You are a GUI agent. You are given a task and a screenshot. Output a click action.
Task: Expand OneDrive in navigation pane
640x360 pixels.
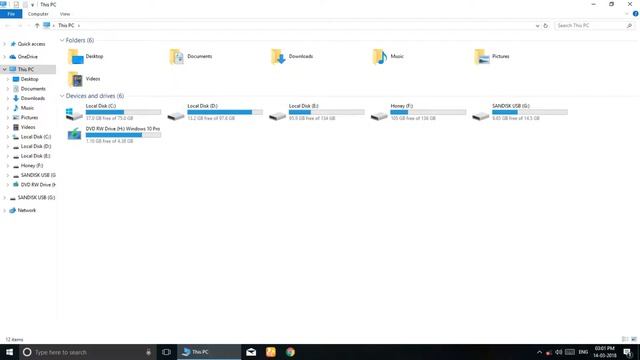[4, 57]
